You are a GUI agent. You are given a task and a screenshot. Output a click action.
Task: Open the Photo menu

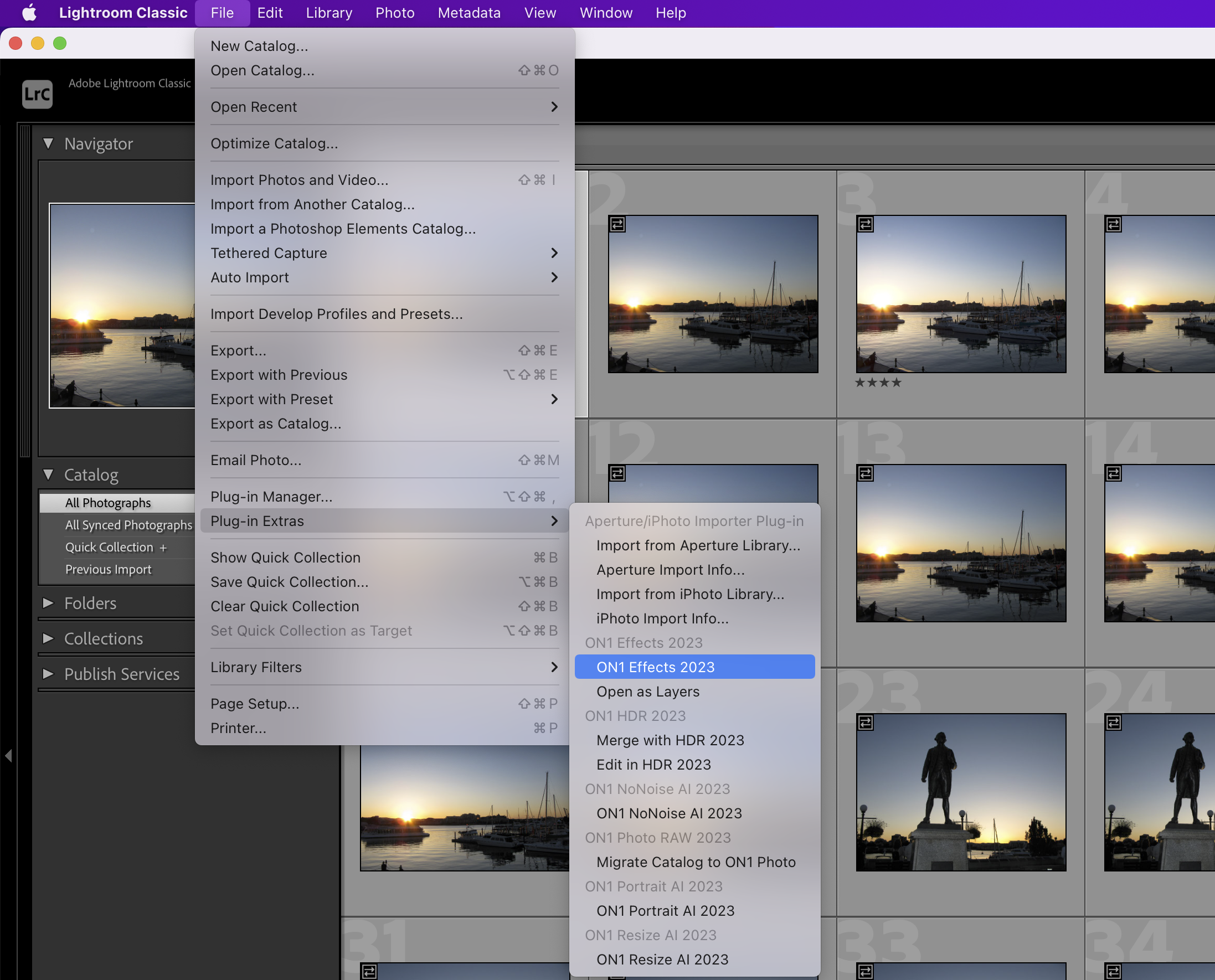click(395, 13)
